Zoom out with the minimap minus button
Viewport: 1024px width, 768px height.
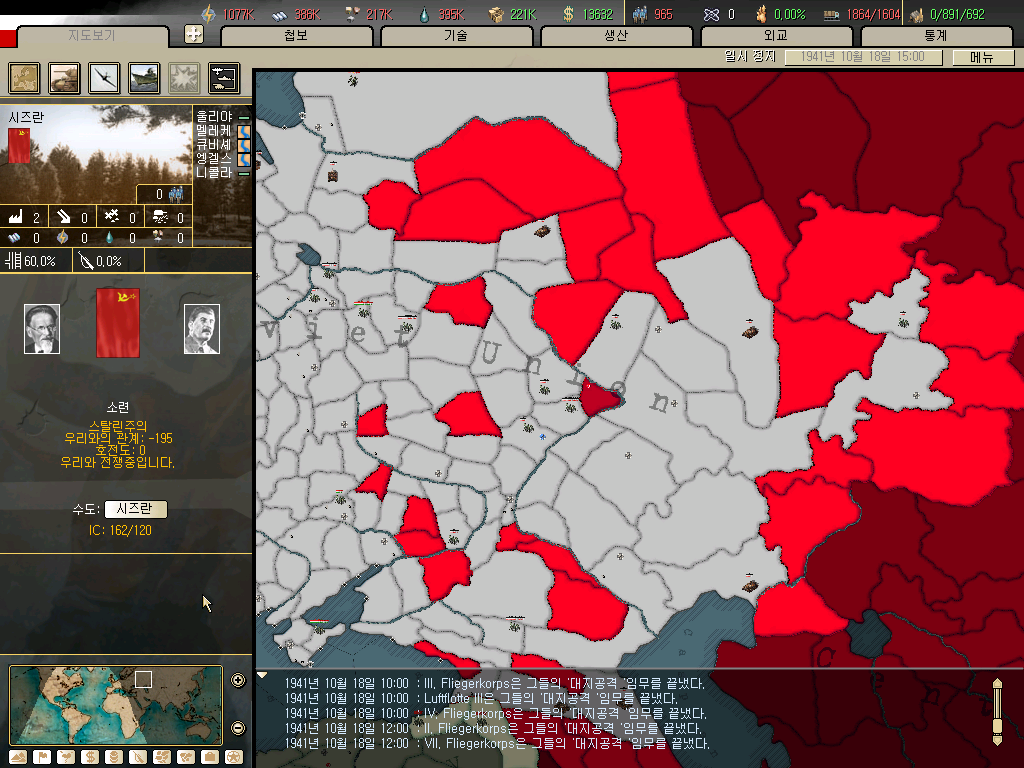click(238, 728)
